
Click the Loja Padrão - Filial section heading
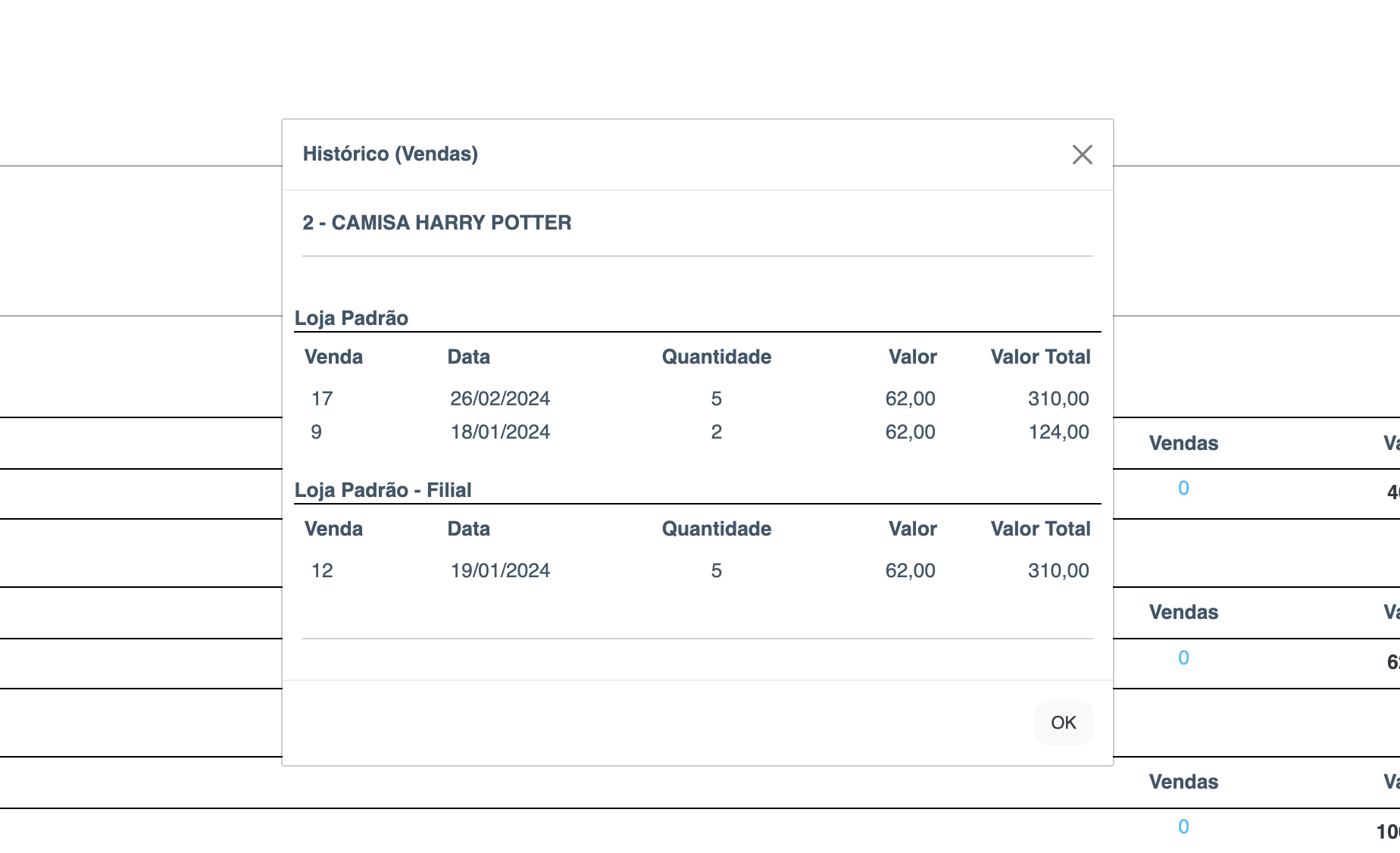pyautogui.click(x=383, y=490)
